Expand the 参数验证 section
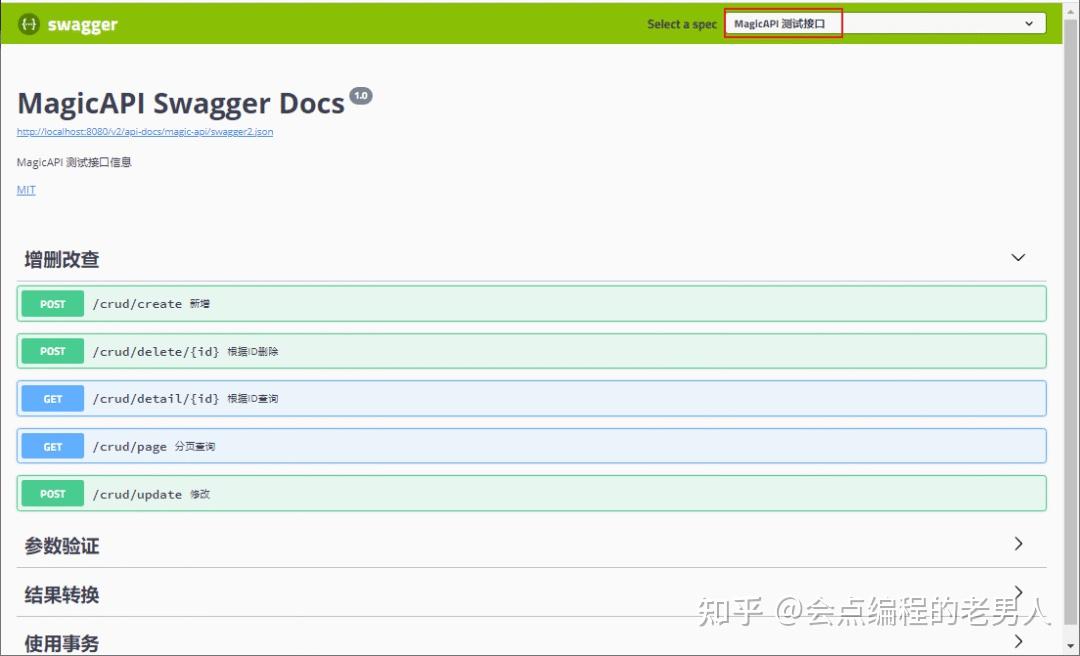Image resolution: width=1080 pixels, height=656 pixels. coord(1018,544)
